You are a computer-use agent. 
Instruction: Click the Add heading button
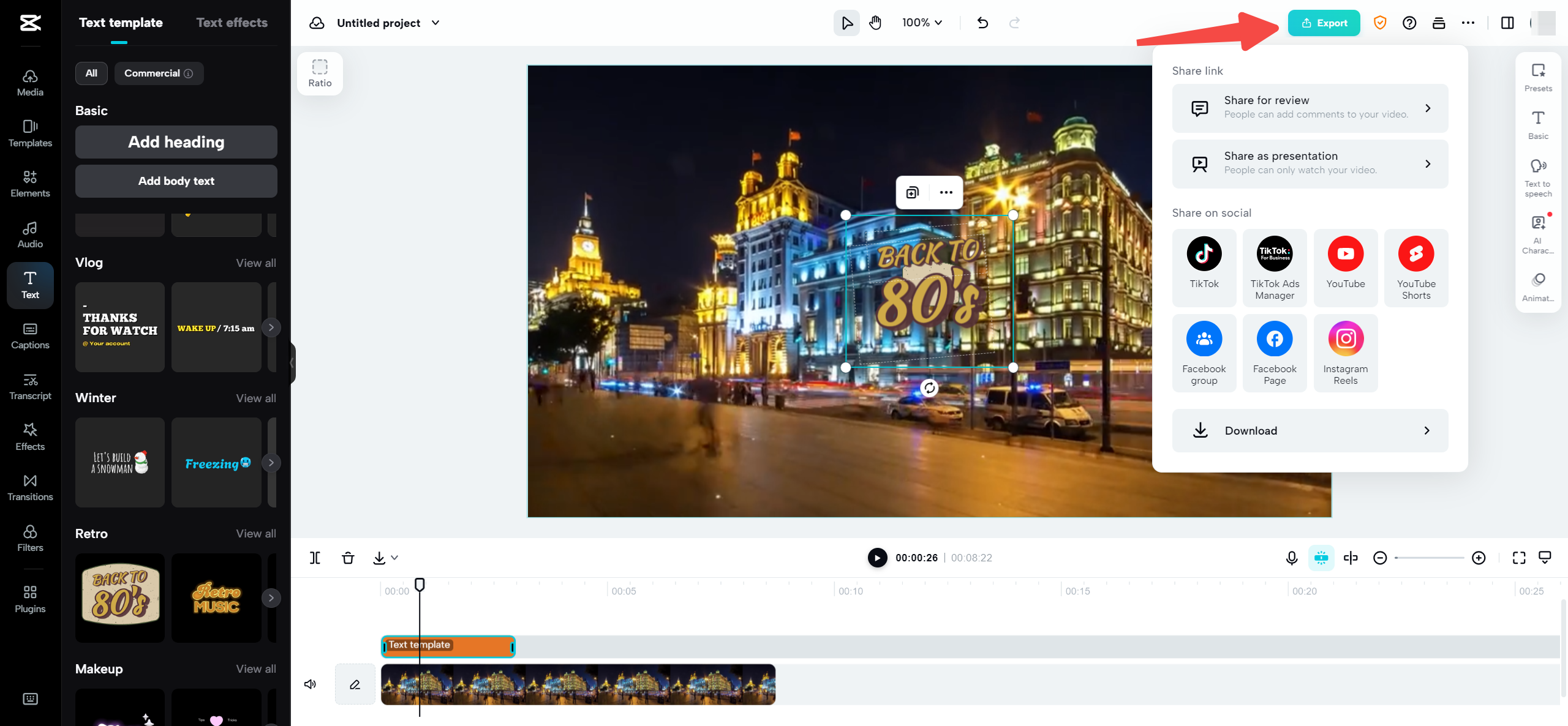176,142
